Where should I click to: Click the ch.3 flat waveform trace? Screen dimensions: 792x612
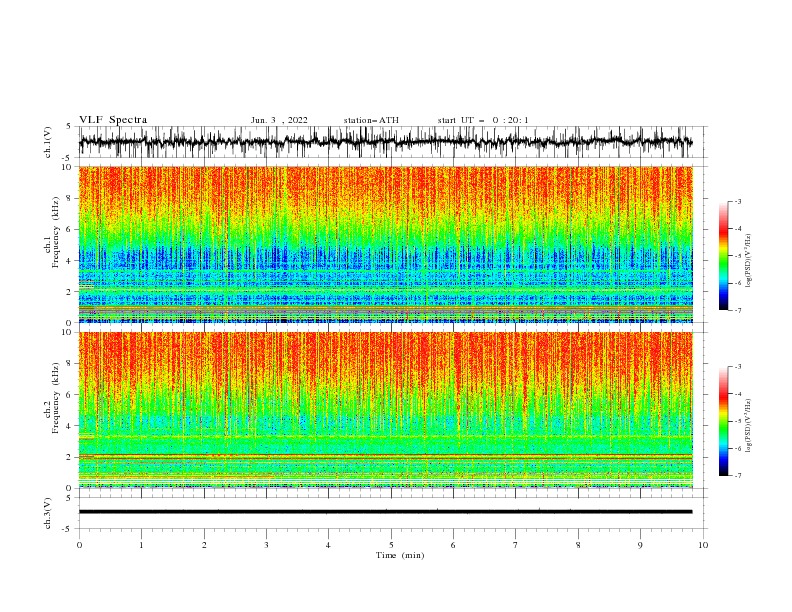[x=385, y=512]
